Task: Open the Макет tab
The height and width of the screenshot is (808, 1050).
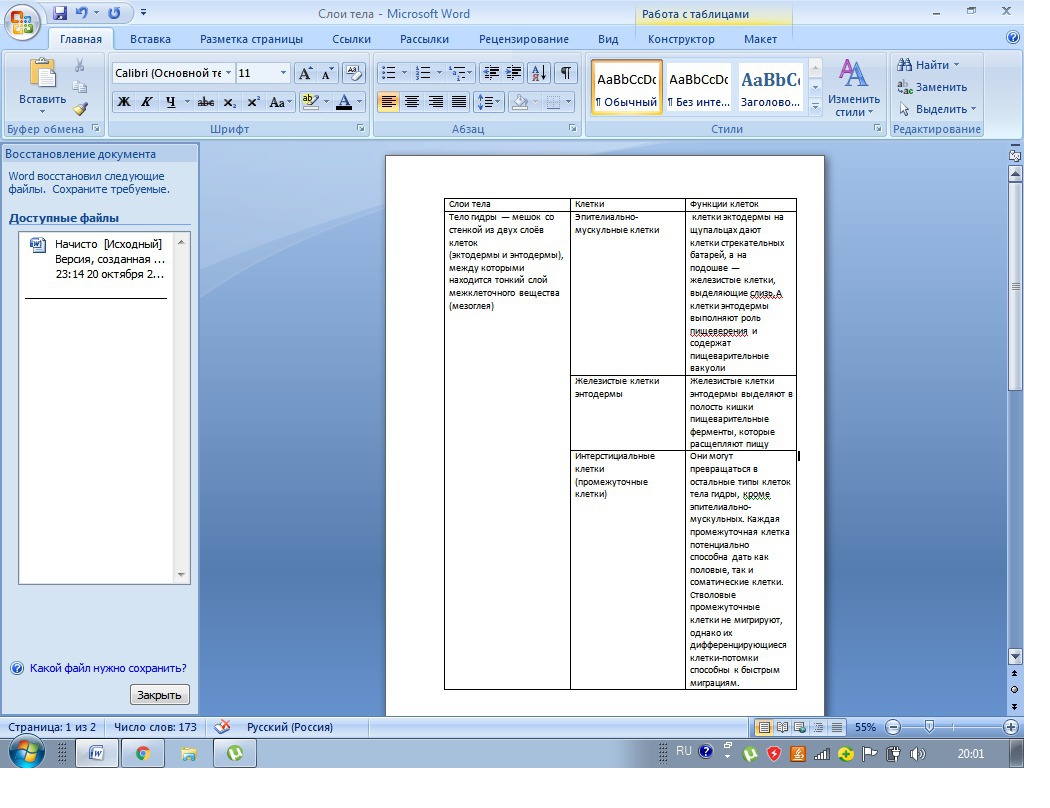Action: [x=760, y=39]
